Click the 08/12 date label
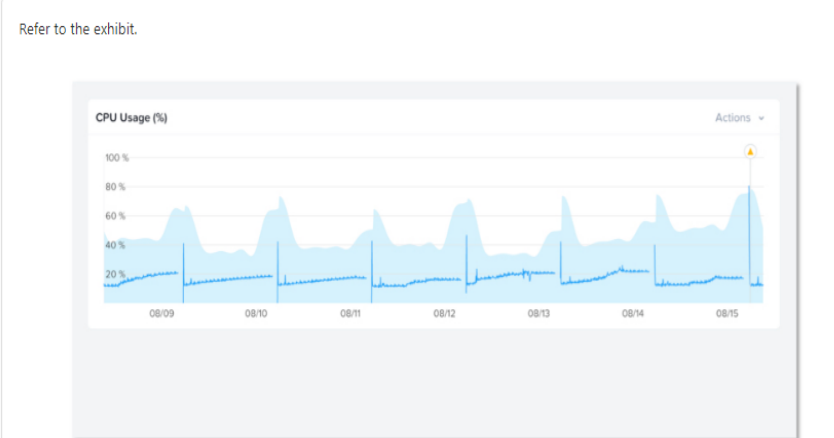This screenshot has width=834, height=438. coord(444,313)
